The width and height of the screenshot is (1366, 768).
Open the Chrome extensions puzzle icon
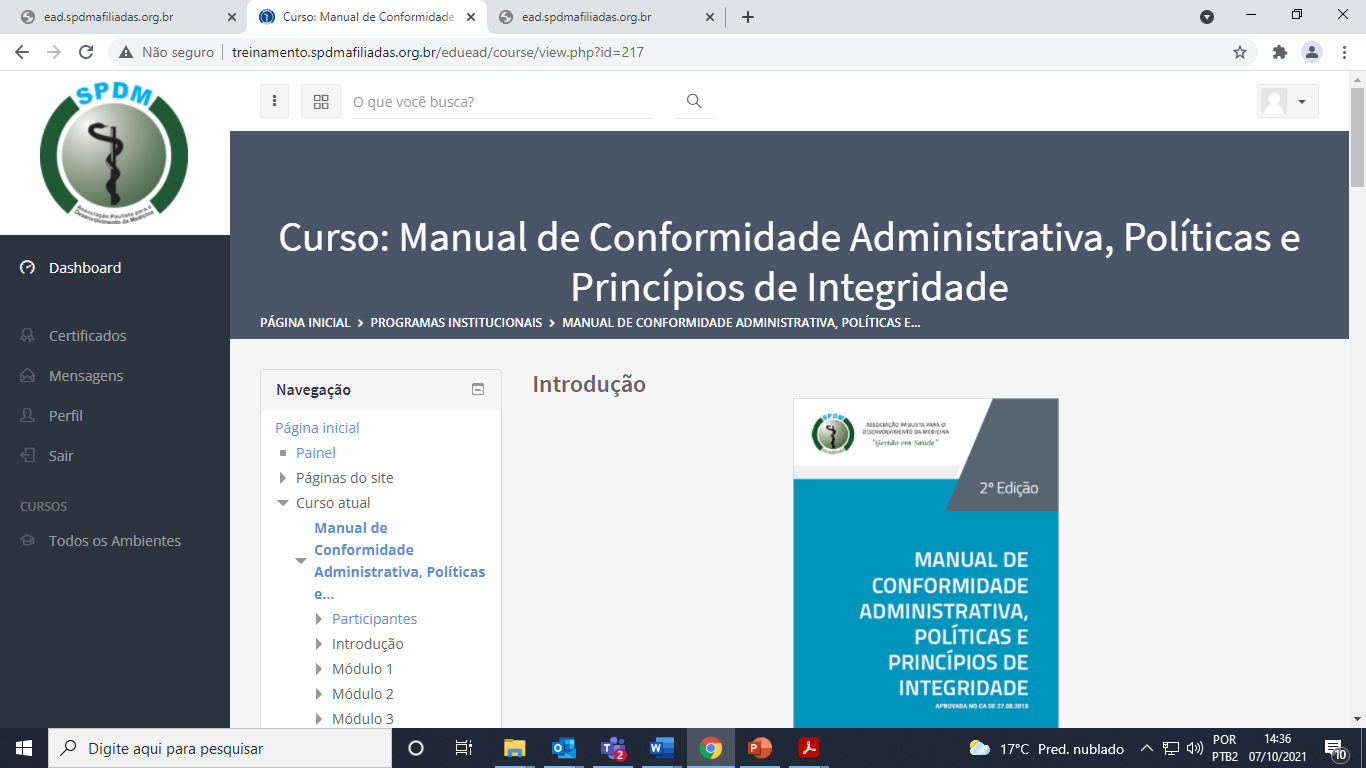click(1279, 52)
